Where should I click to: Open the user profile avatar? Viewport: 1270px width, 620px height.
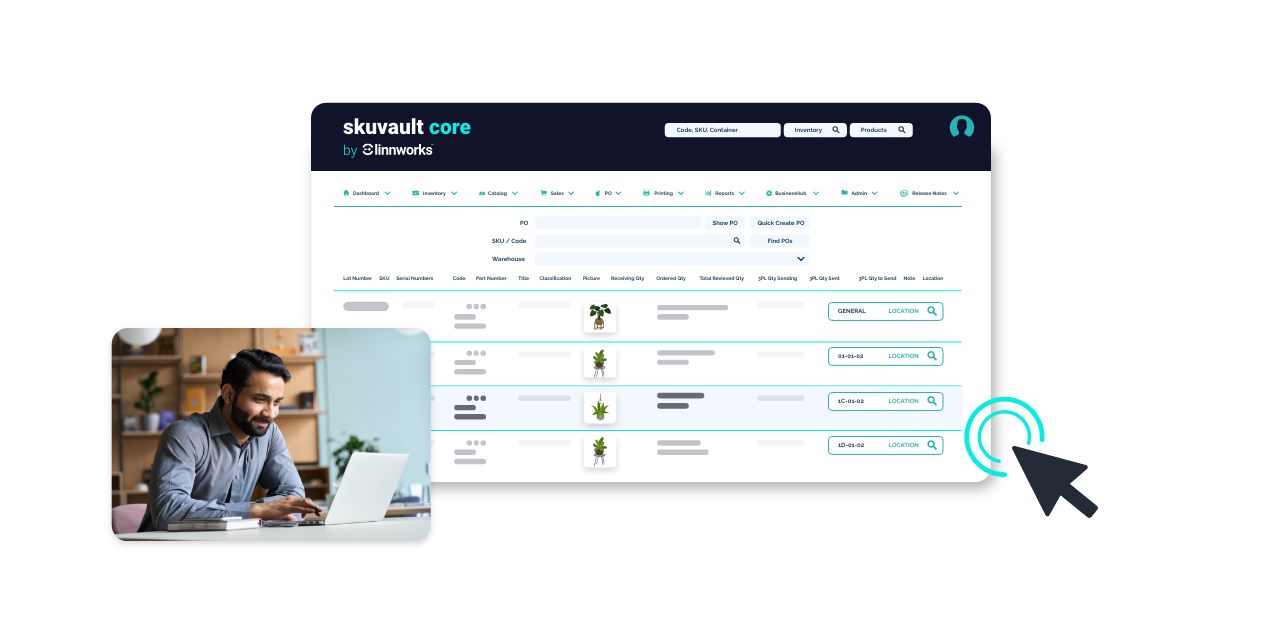click(961, 127)
